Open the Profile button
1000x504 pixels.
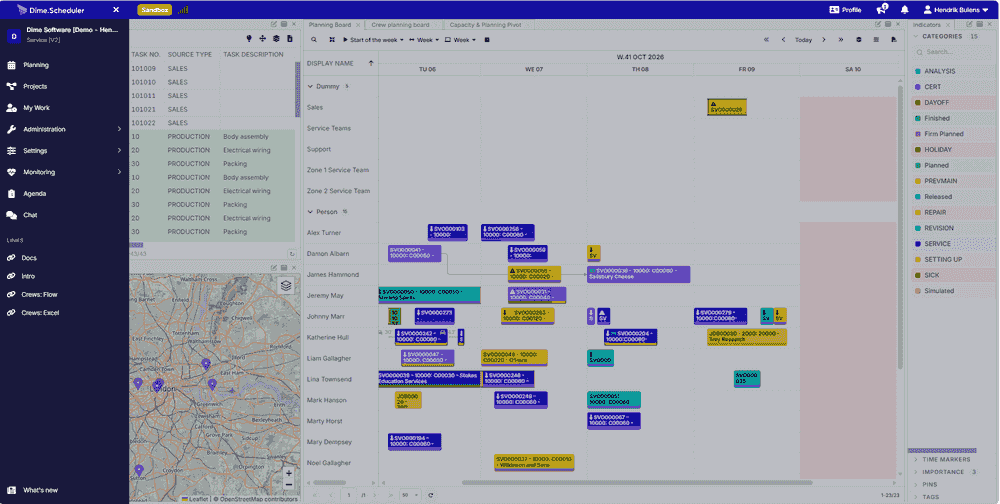coord(845,10)
